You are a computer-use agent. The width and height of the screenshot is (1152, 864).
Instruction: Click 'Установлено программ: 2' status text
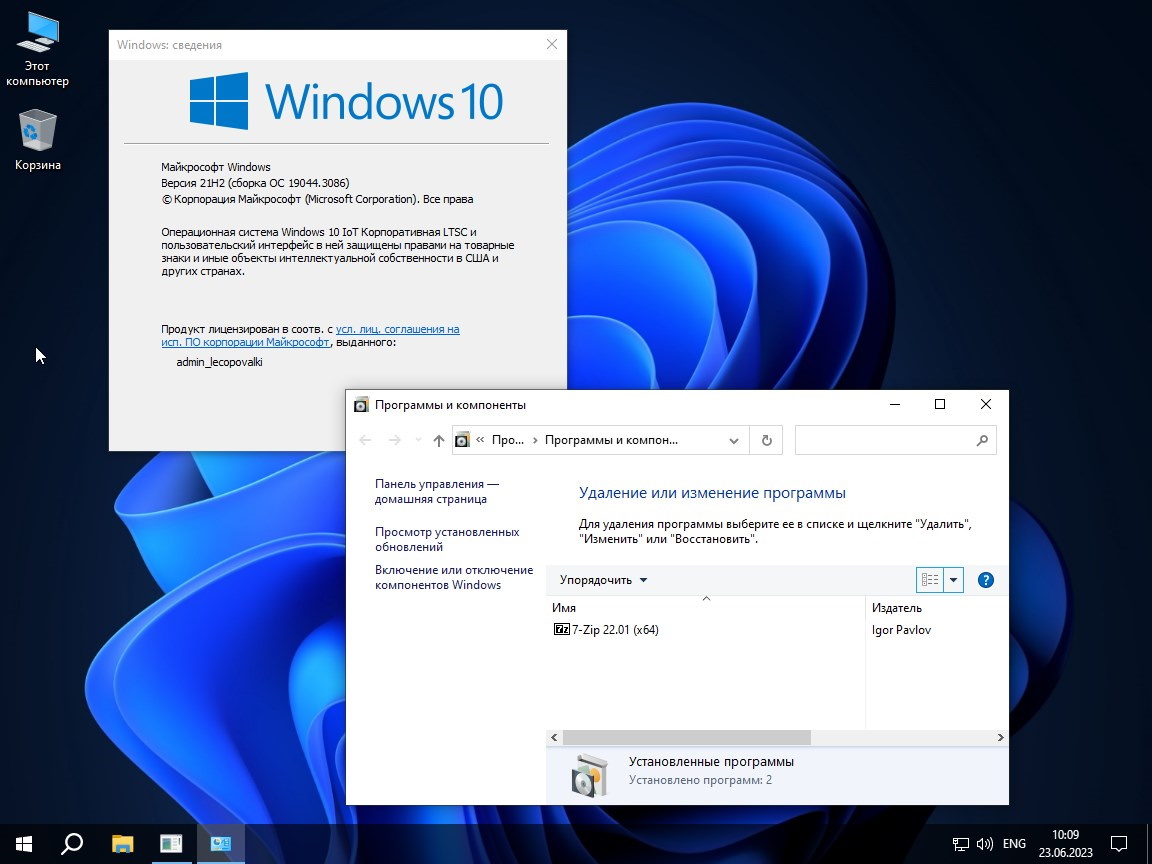tap(700, 780)
